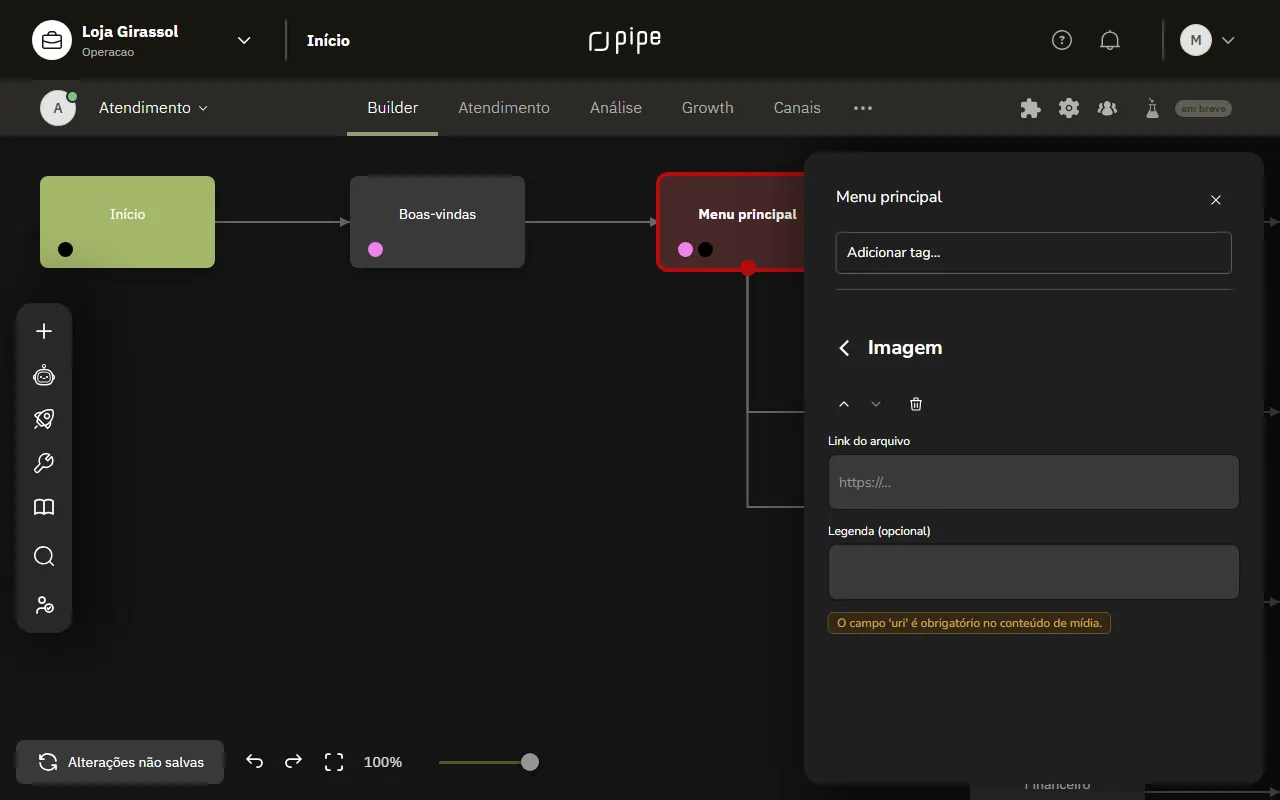Viewport: 1280px width, 800px height.
Task: Move Imagem content down with the arrow
Action: (x=876, y=404)
